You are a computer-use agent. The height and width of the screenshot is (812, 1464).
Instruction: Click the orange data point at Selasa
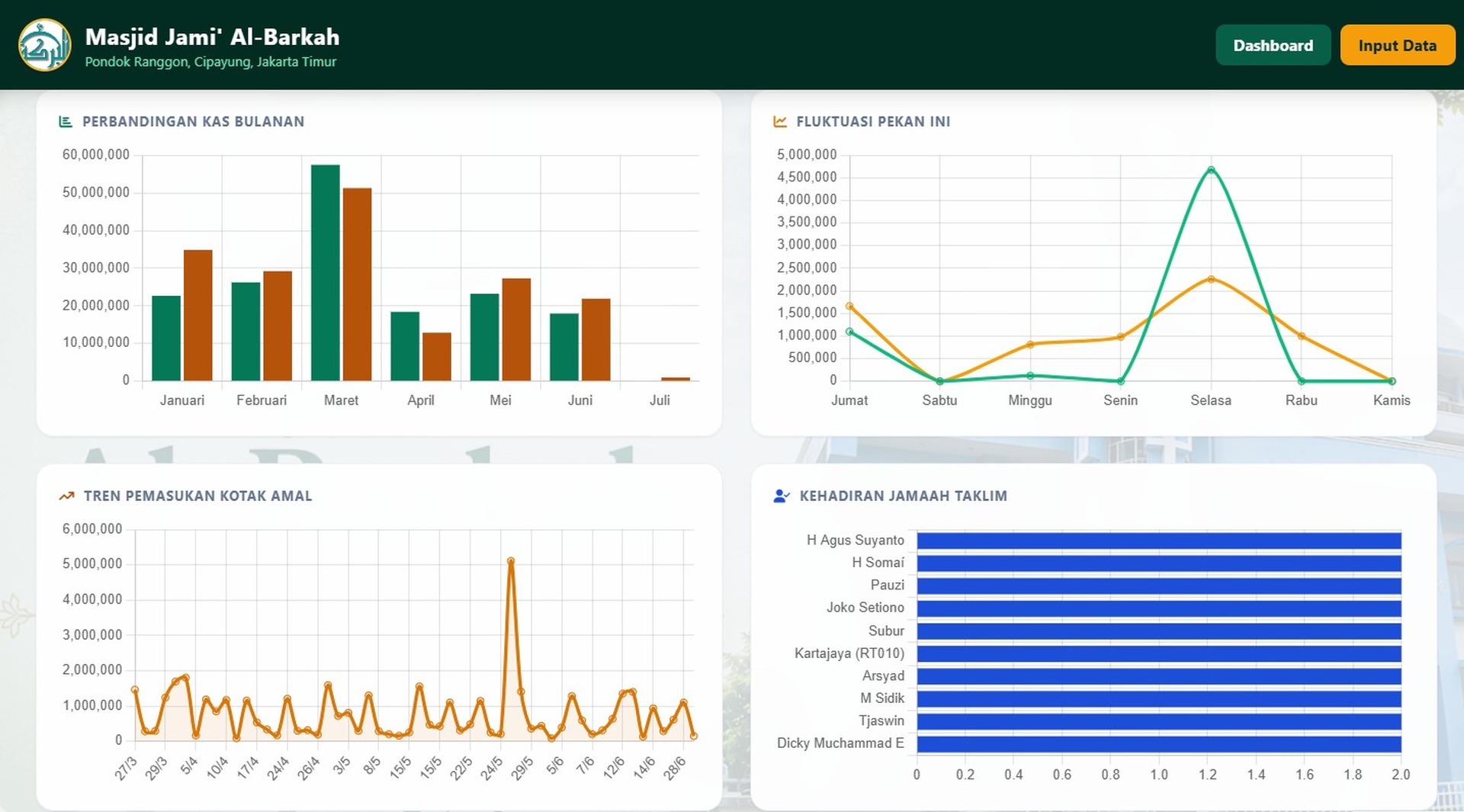pos(1211,279)
